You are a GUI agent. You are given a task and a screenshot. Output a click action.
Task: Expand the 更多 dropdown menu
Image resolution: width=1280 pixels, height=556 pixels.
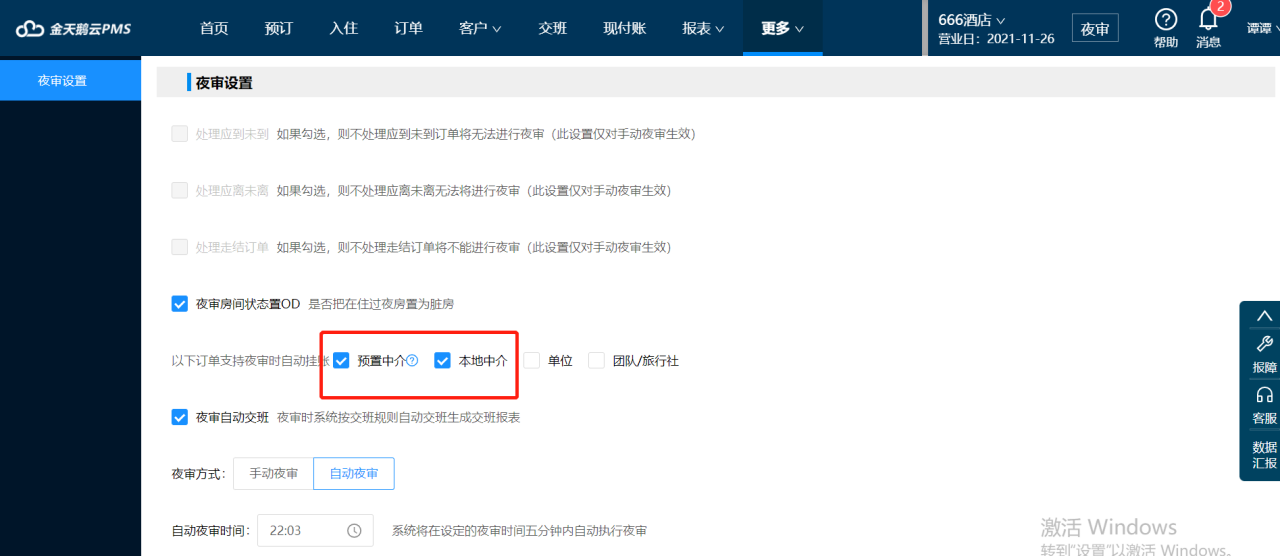pos(782,28)
